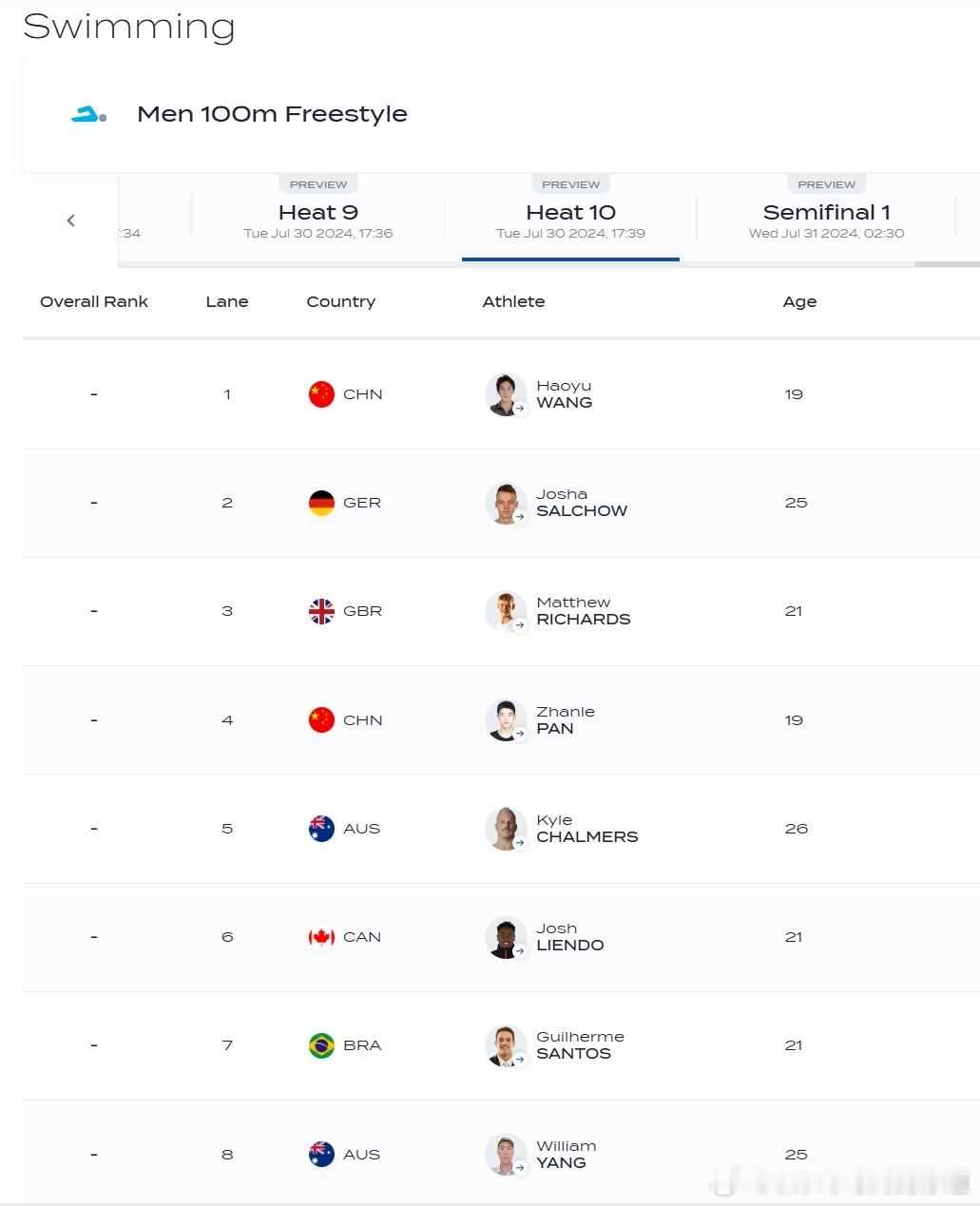View William Yang athlete page
Image resolution: width=980 pixels, height=1206 pixels.
pos(566,1155)
